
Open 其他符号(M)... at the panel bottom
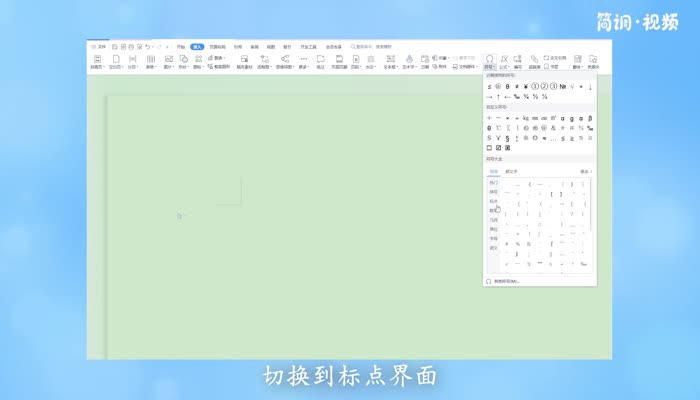(x=505, y=281)
